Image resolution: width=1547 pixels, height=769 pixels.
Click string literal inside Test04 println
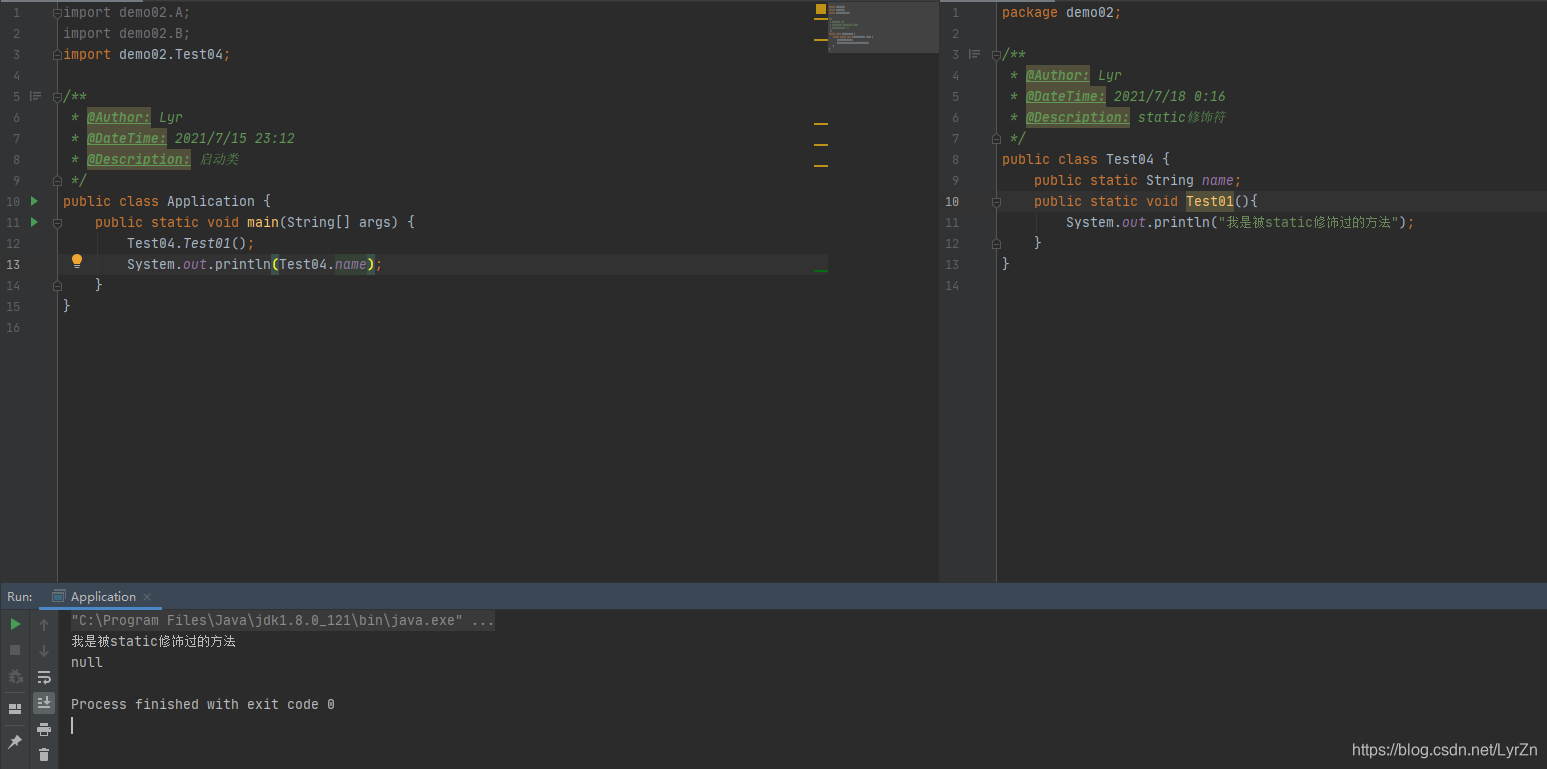pyautogui.click(x=1306, y=222)
